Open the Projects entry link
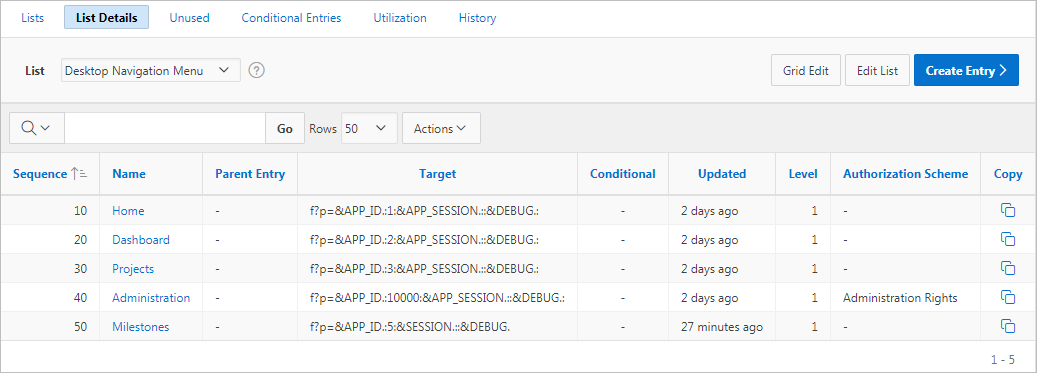1037x373 pixels. tap(133, 269)
